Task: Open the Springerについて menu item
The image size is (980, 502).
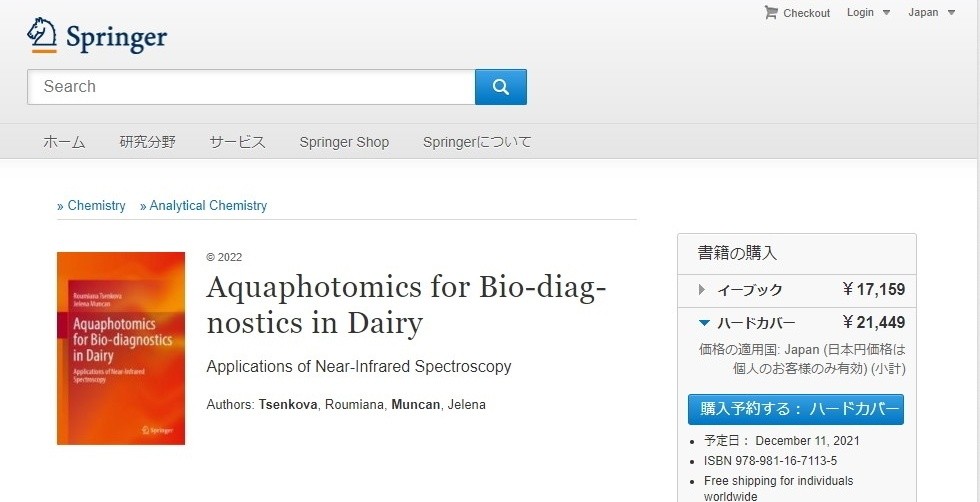Action: (x=477, y=142)
